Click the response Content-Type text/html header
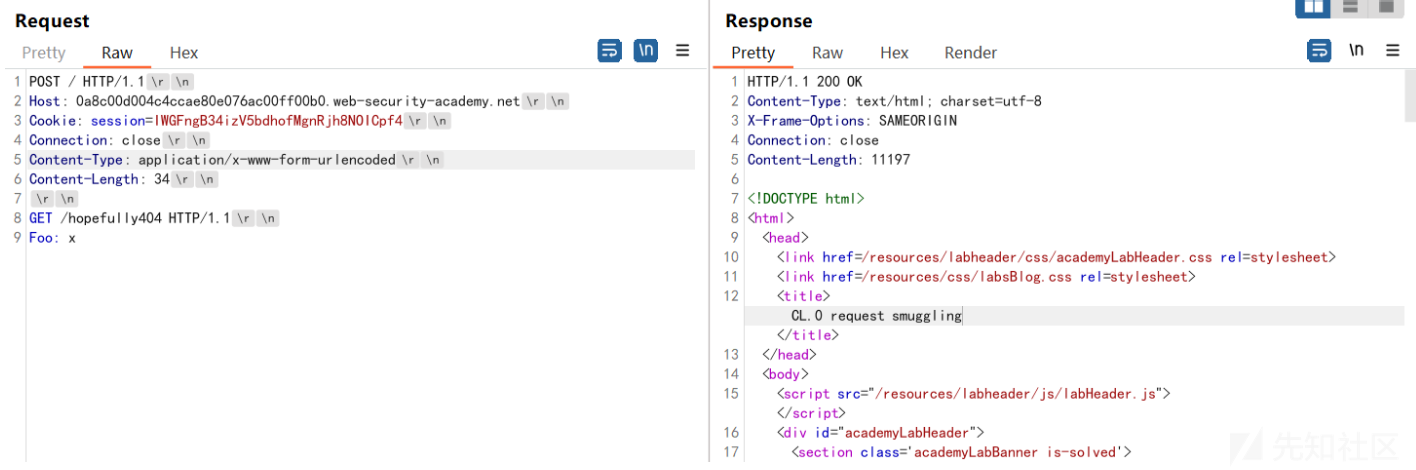This screenshot has height=470, width=1416. coord(894,101)
